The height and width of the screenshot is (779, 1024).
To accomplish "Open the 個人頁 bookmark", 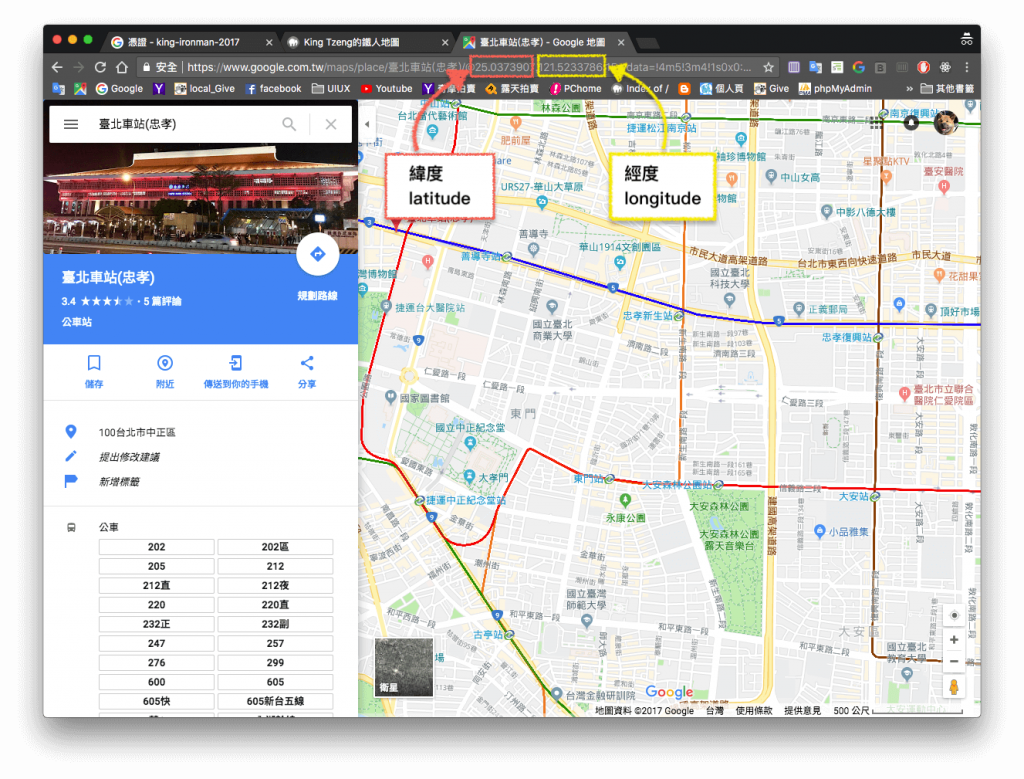I will tap(722, 89).
